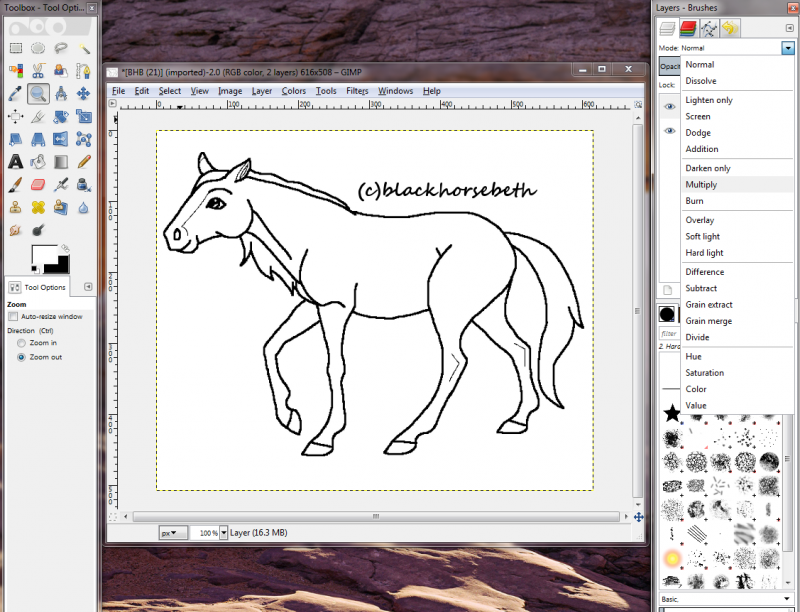Choose the Color Picker eyedropper tool
Image resolution: width=800 pixels, height=612 pixels.
[16, 94]
